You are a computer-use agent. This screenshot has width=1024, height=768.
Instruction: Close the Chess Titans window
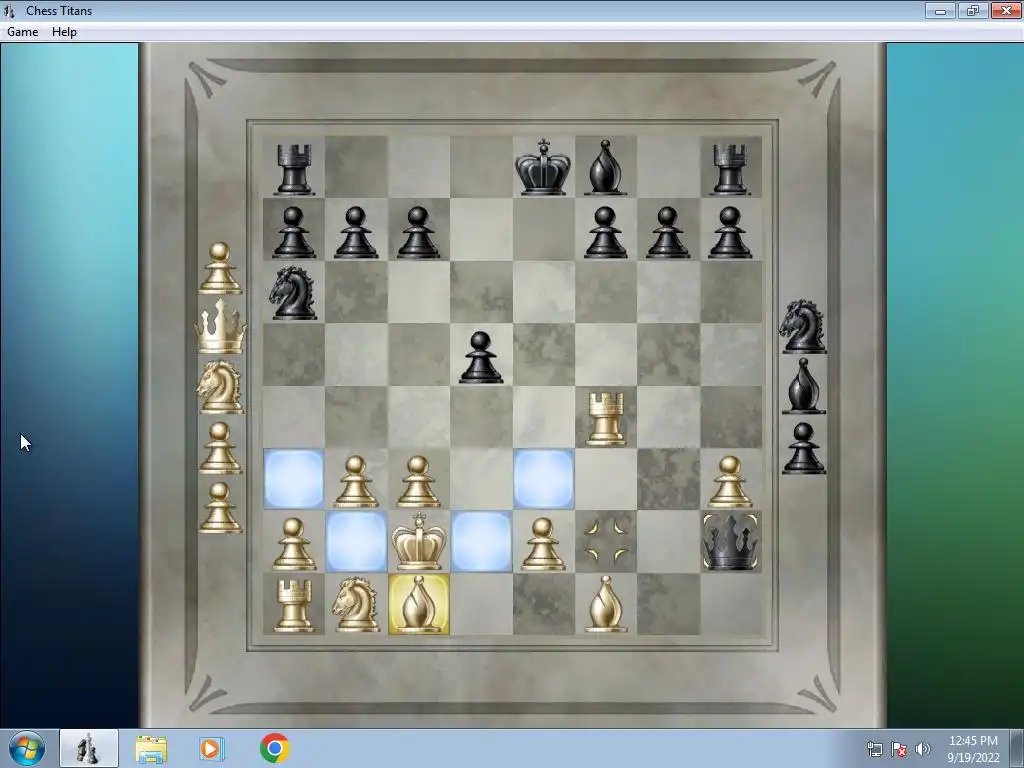[x=1006, y=10]
